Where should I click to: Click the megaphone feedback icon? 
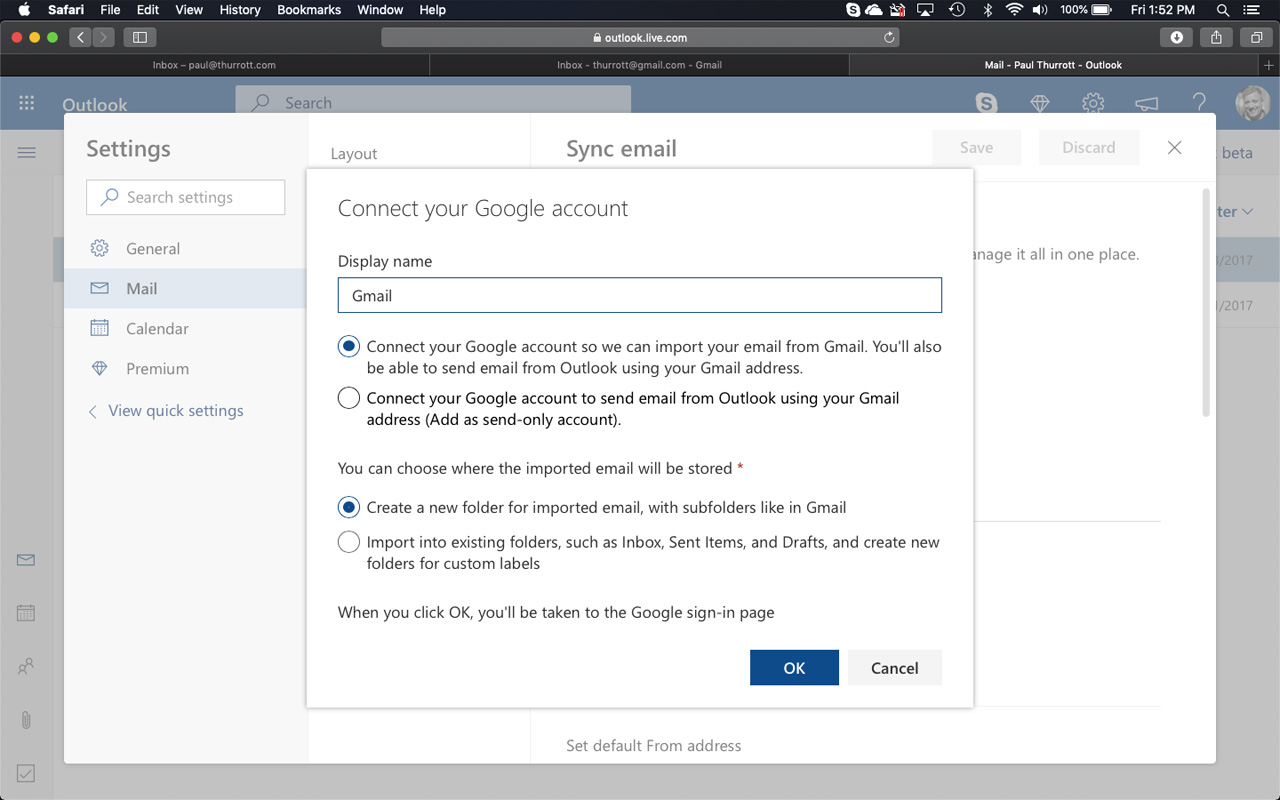[1146, 103]
